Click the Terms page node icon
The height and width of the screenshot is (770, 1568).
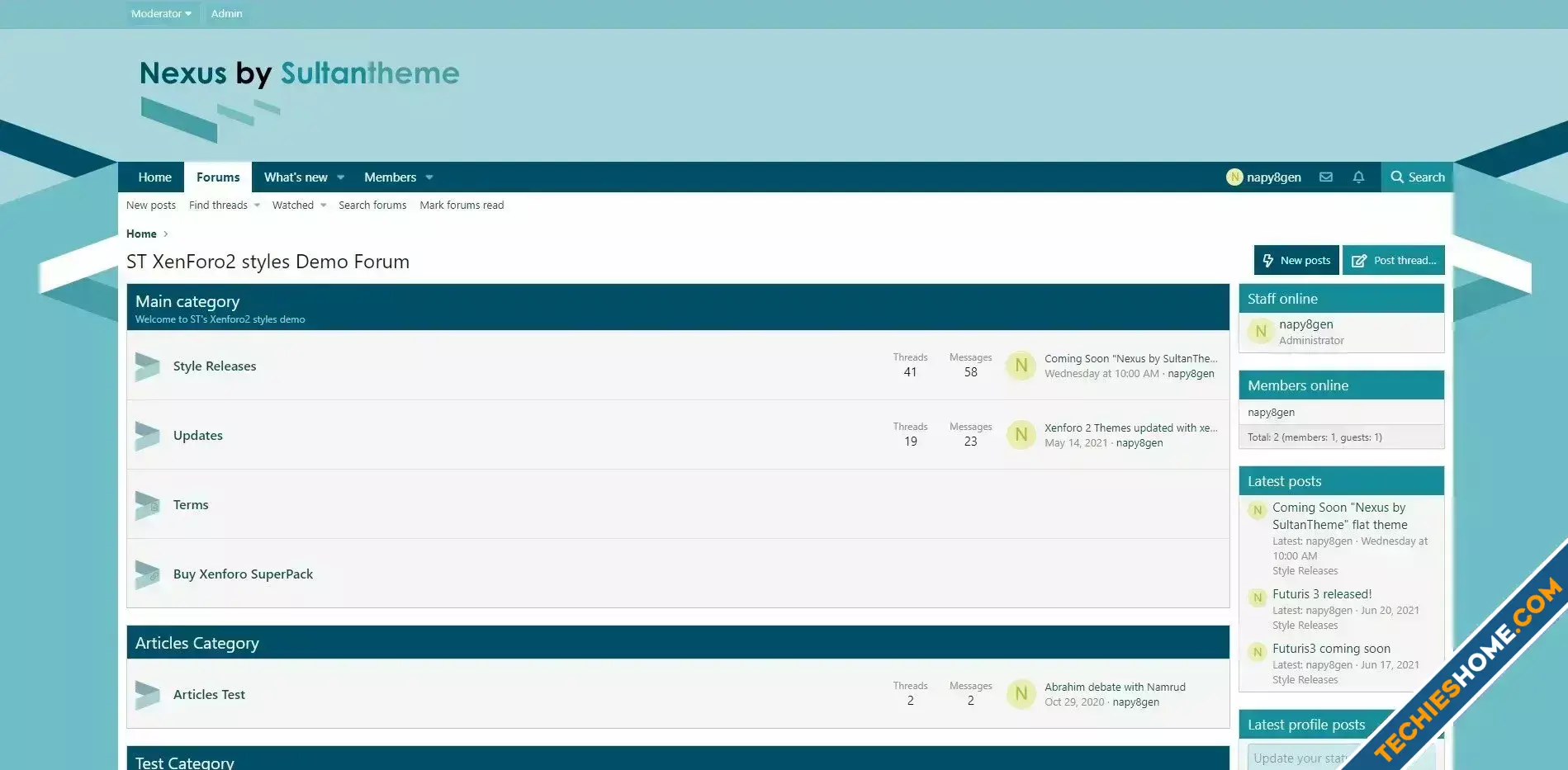coord(147,505)
